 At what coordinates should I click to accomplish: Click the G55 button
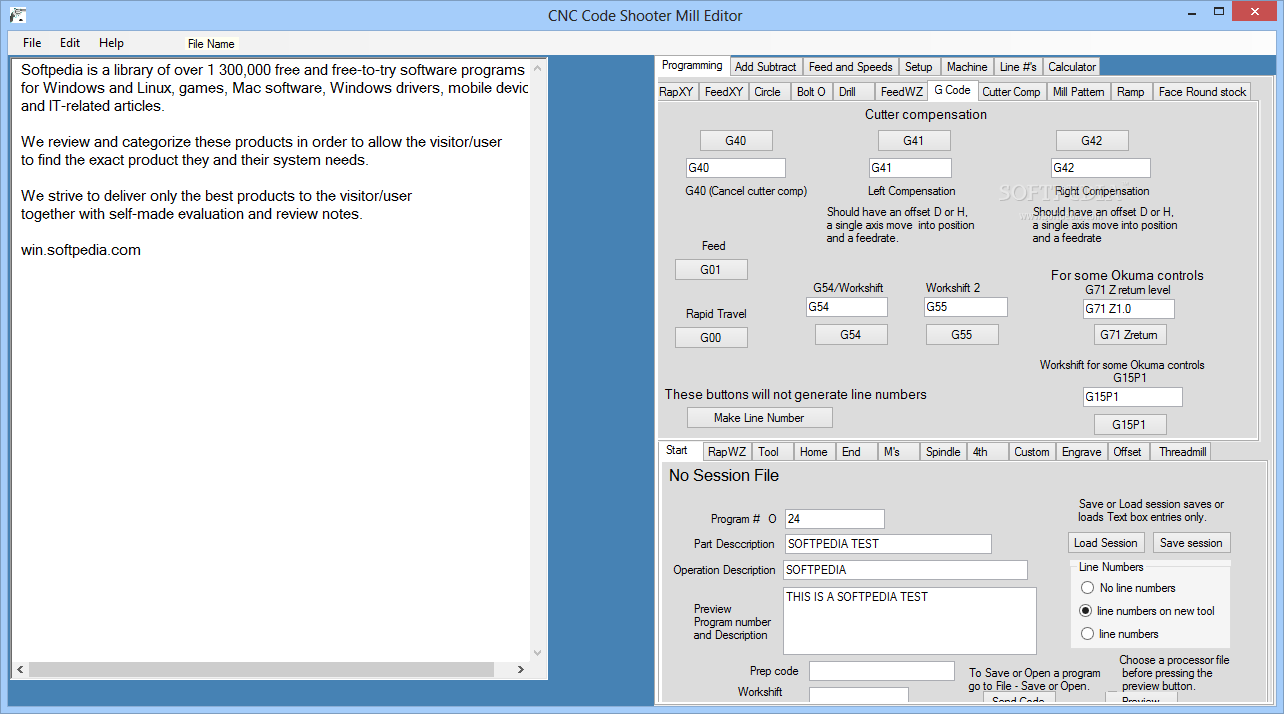tap(962, 335)
